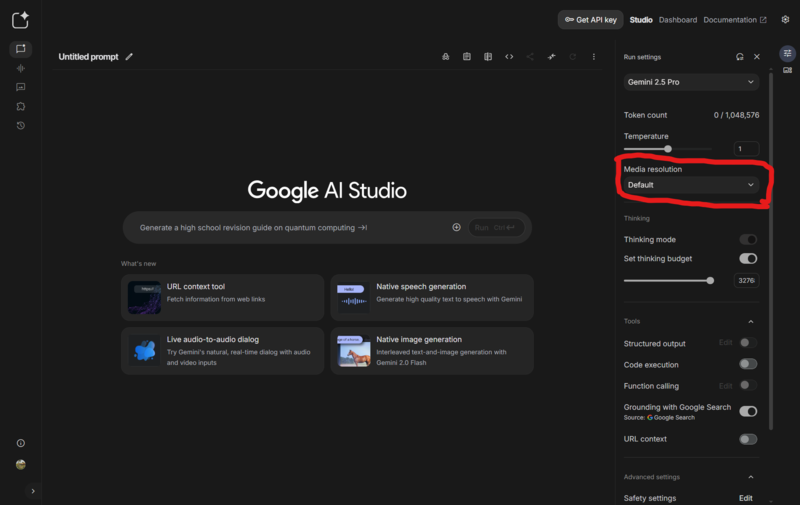Click Edit next to Function calling
This screenshot has height=505, width=800.
tap(726, 386)
